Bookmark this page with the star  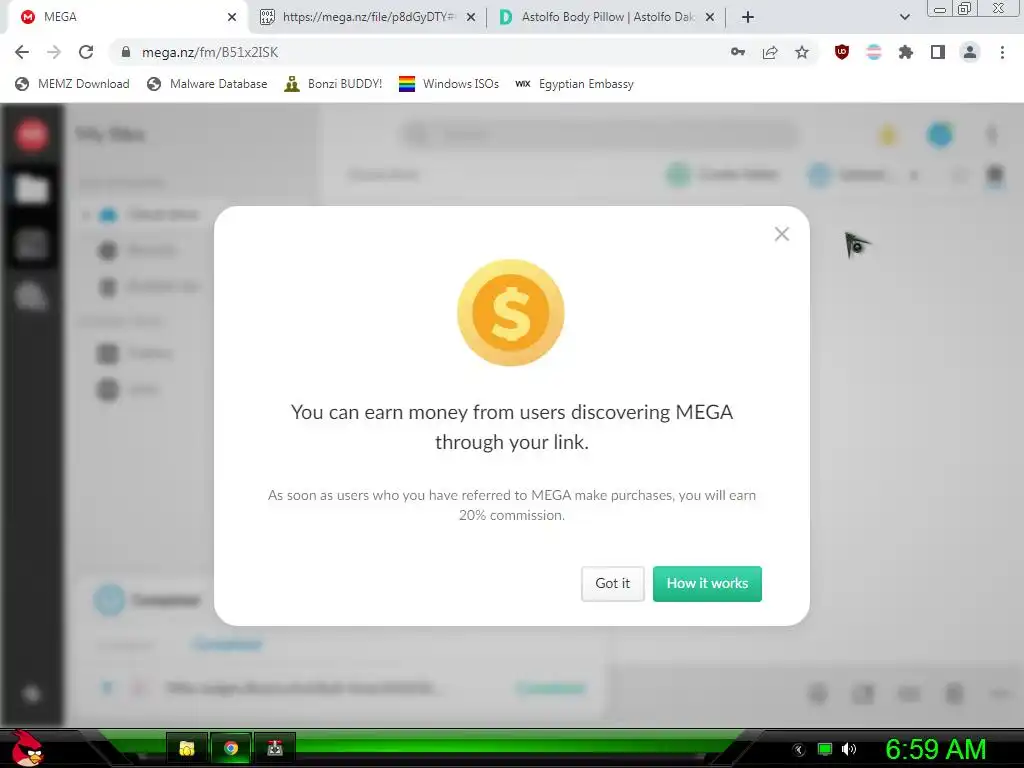(802, 52)
